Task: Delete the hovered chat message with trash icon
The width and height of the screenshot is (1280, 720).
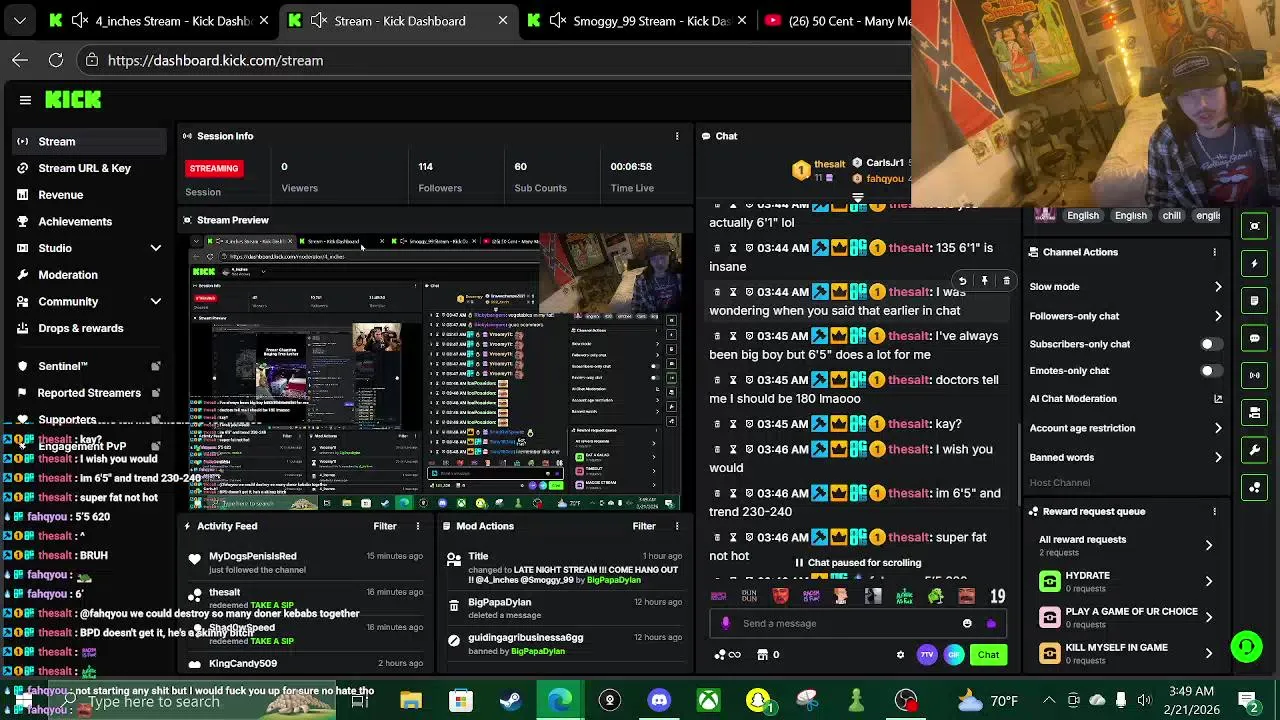Action: (1006, 281)
